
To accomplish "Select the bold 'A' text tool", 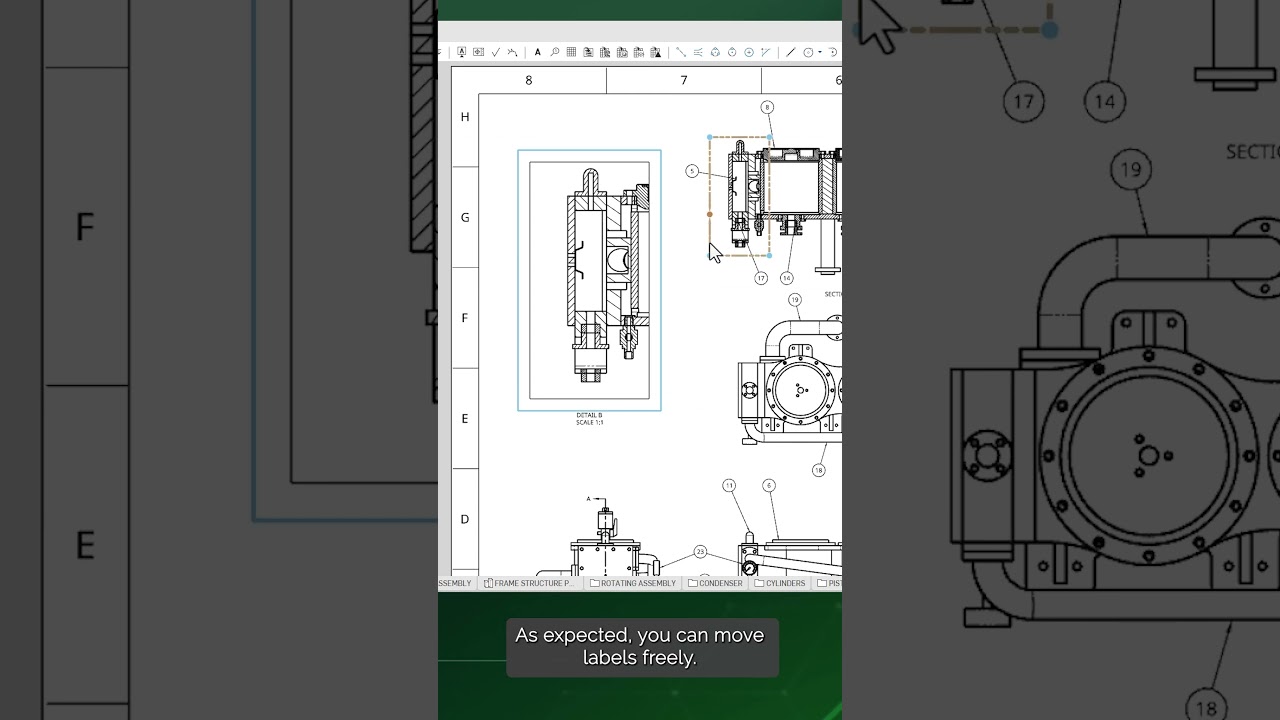I will click(x=538, y=52).
